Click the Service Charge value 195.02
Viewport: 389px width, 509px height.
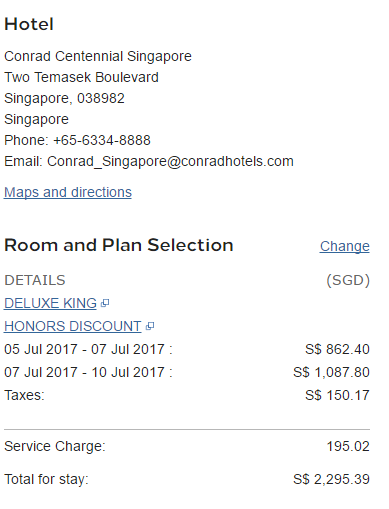pyautogui.click(x=348, y=446)
